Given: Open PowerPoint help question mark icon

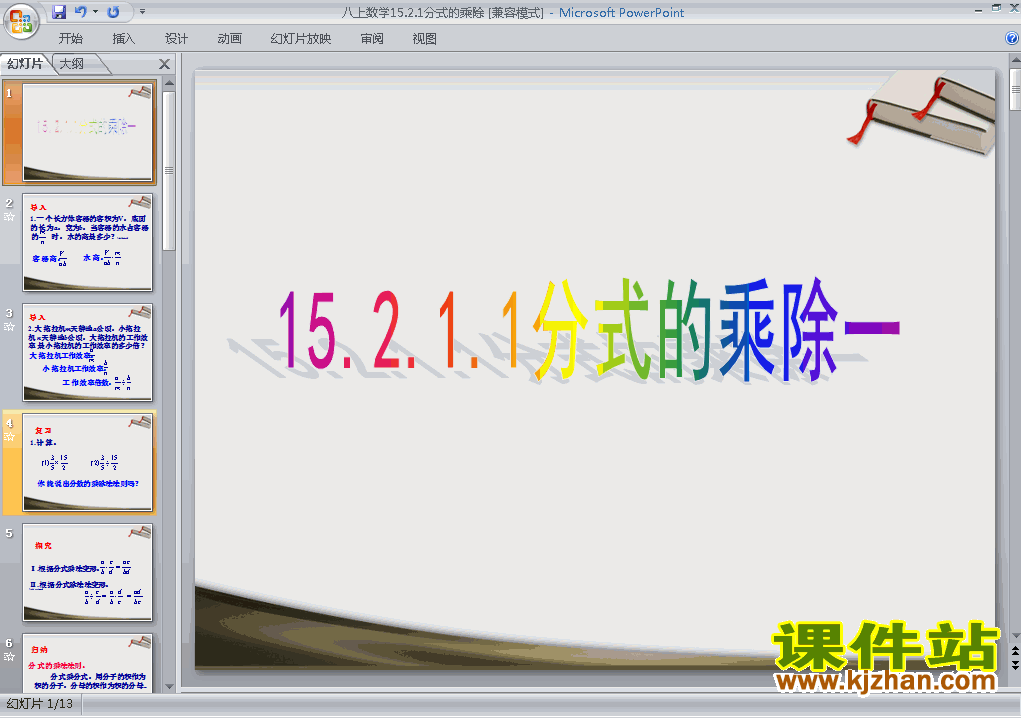Looking at the screenshot, I should pos(1012,38).
